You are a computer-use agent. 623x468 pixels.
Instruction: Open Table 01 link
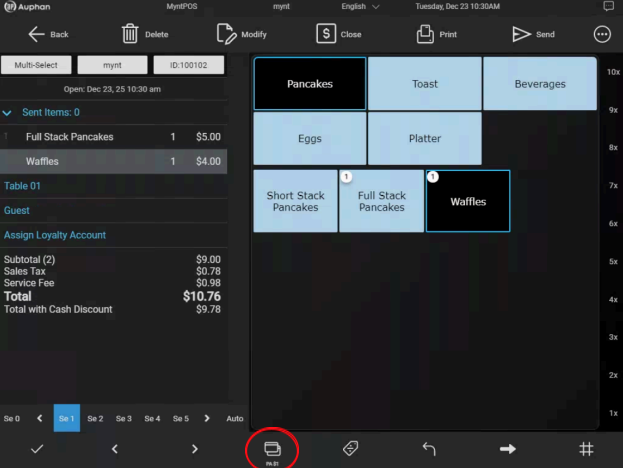coord(22,186)
